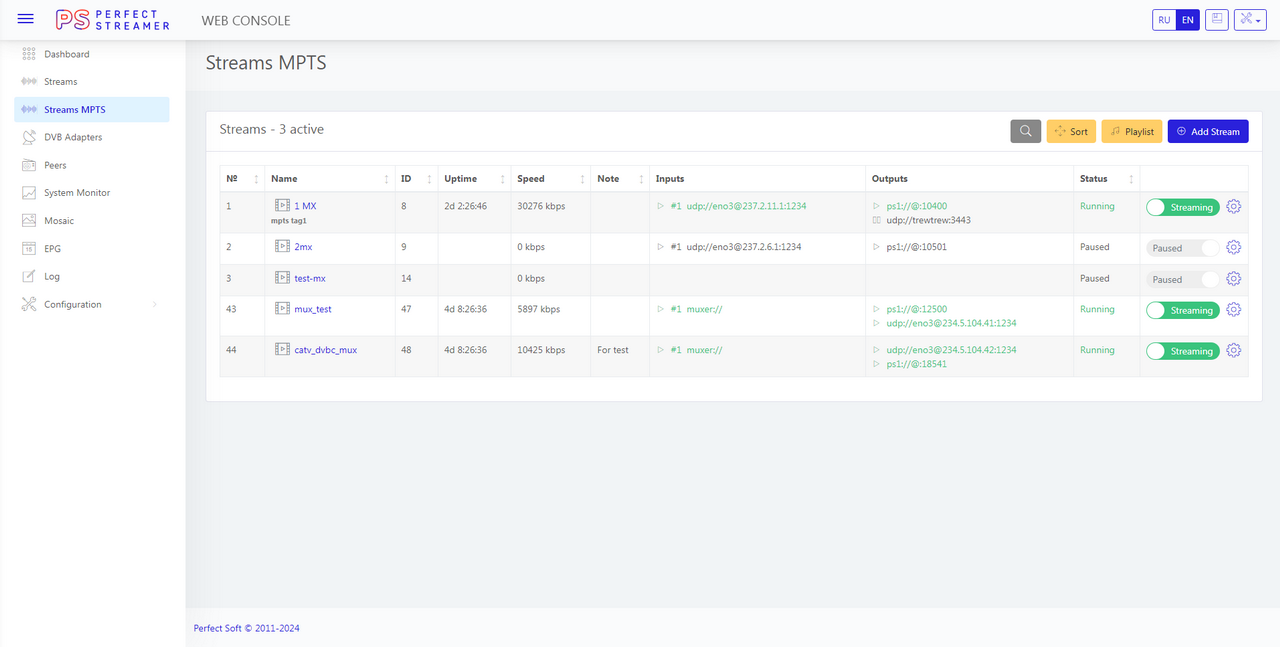1280x647 pixels.
Task: Go to the EPG page
Action: pos(52,248)
